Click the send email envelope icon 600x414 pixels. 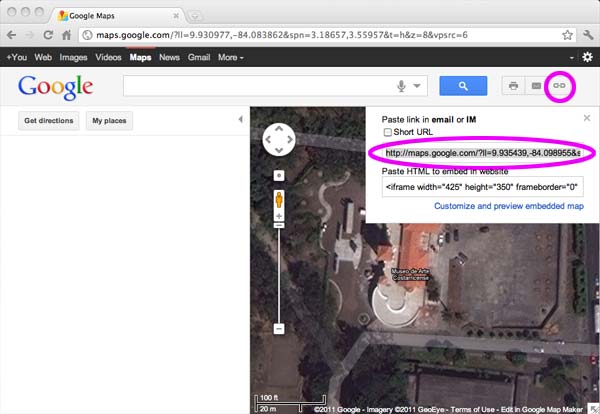536,86
